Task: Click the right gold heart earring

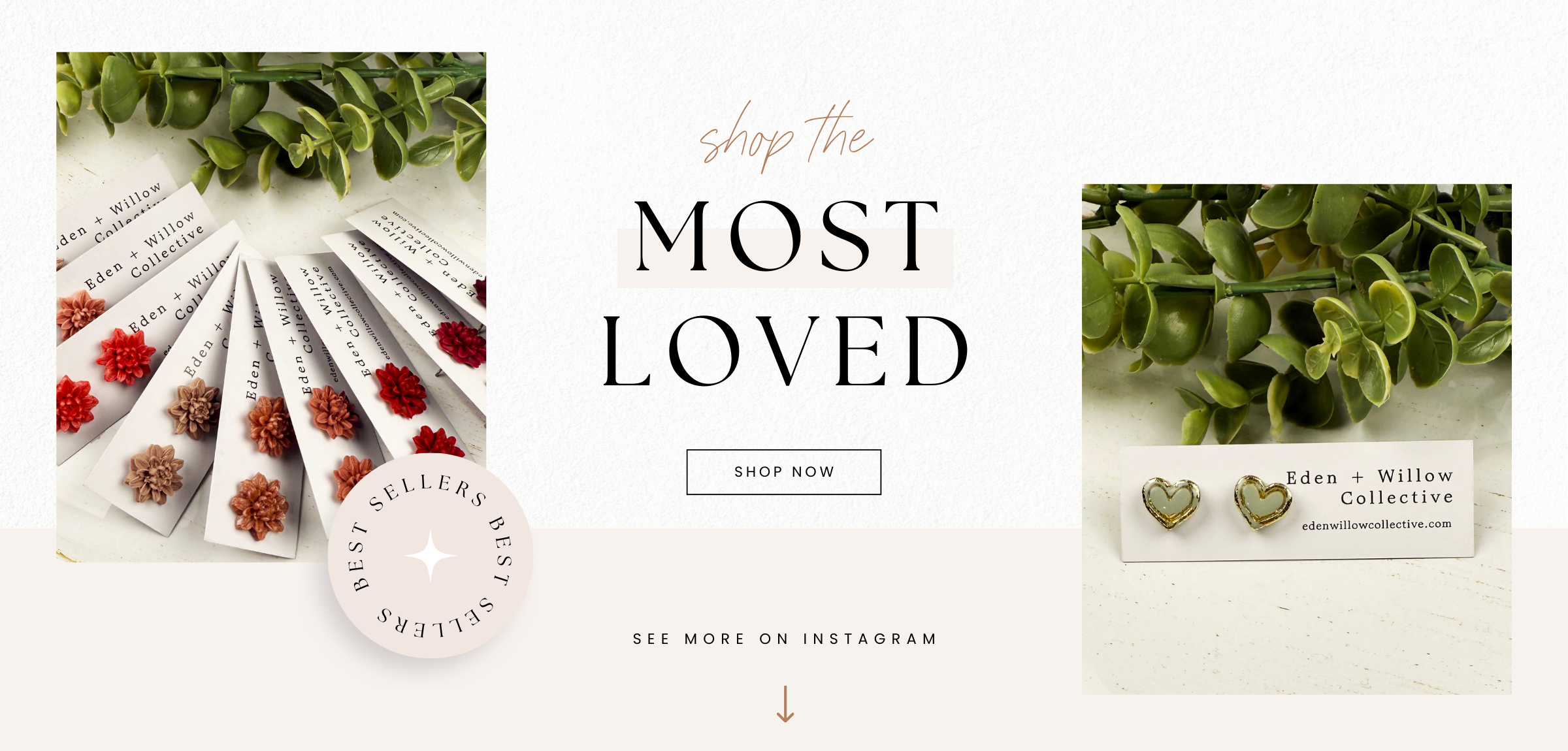Action: [1262, 502]
